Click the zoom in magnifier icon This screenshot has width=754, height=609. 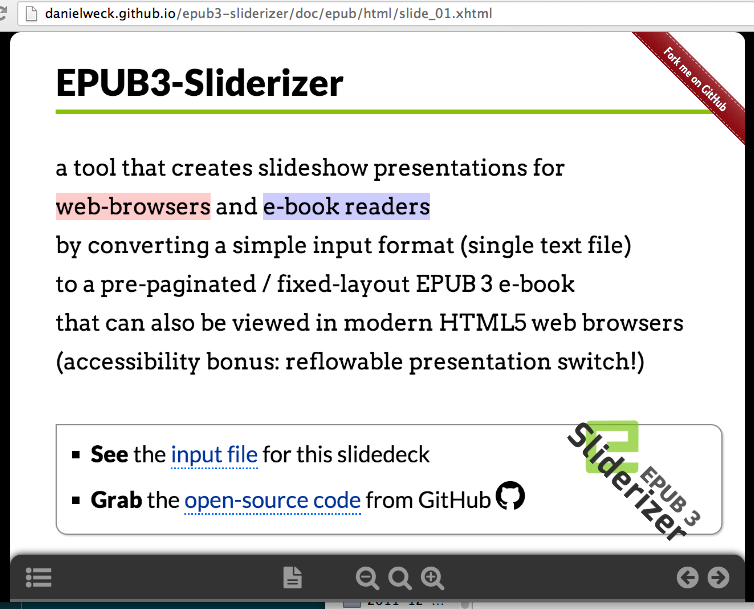[x=432, y=578]
